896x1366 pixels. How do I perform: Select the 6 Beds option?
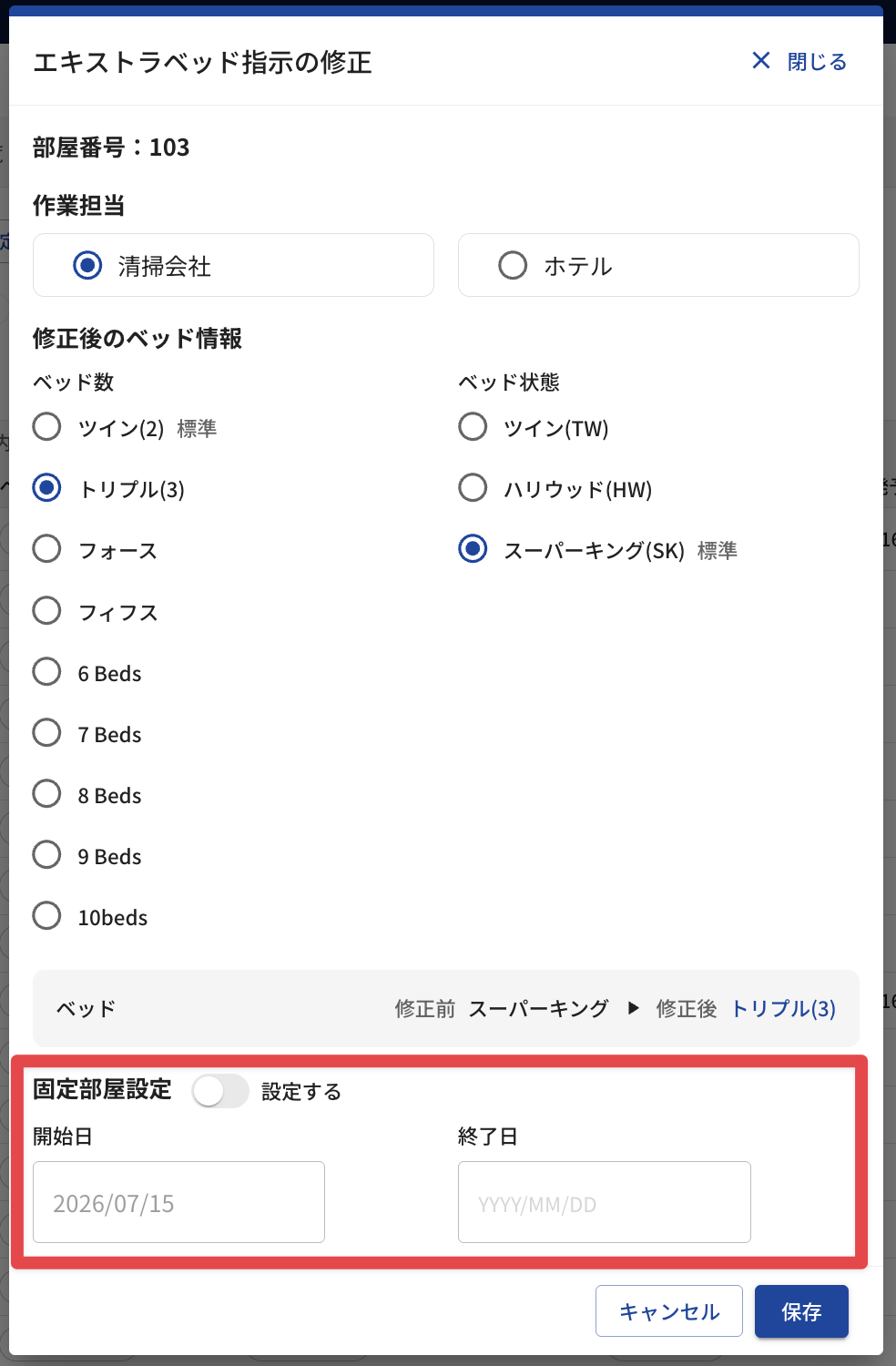[46, 671]
